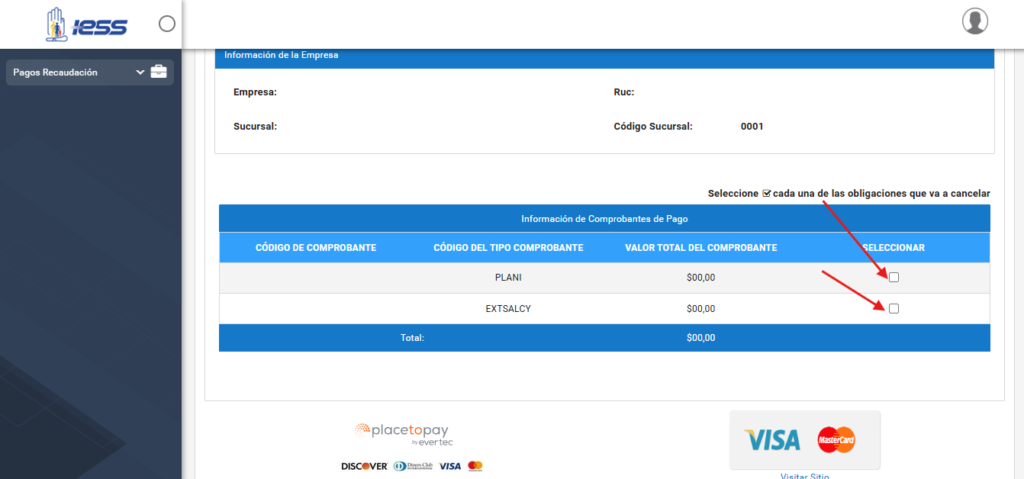Click the PlacetoPay by Evertec logo
Viewport: 1024px width, 479px height.
coord(402,433)
